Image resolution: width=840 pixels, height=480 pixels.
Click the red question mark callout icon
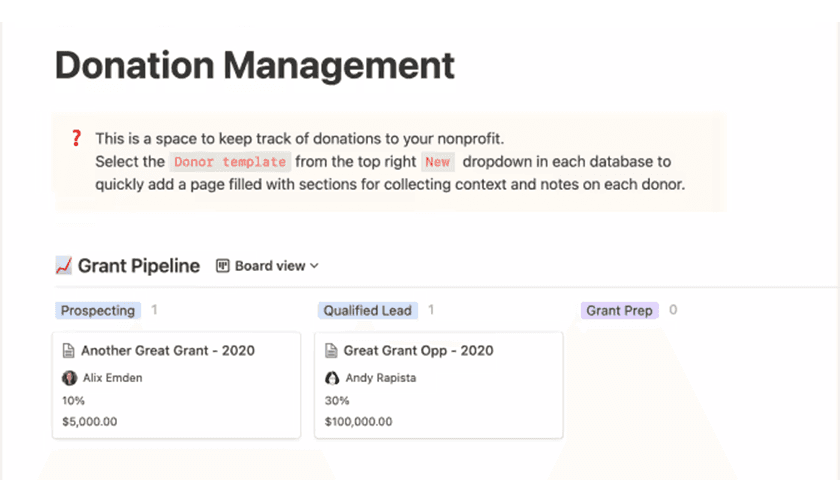[76, 138]
